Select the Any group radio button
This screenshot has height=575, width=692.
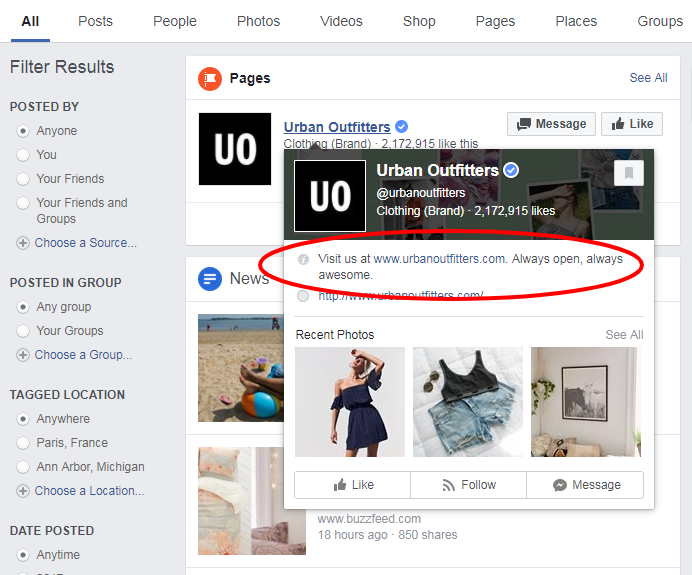tap(23, 307)
